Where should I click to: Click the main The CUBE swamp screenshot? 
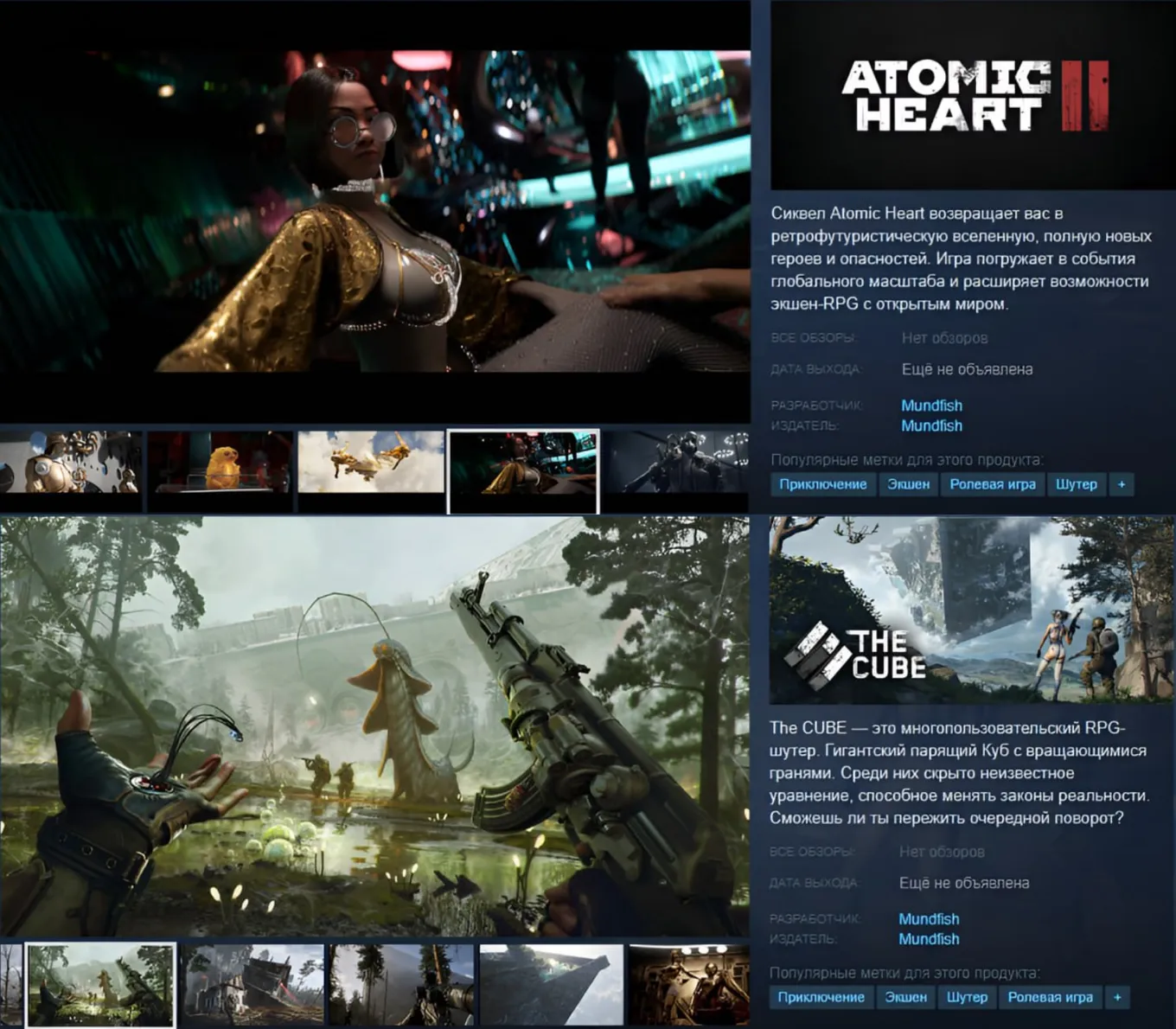[x=375, y=726]
